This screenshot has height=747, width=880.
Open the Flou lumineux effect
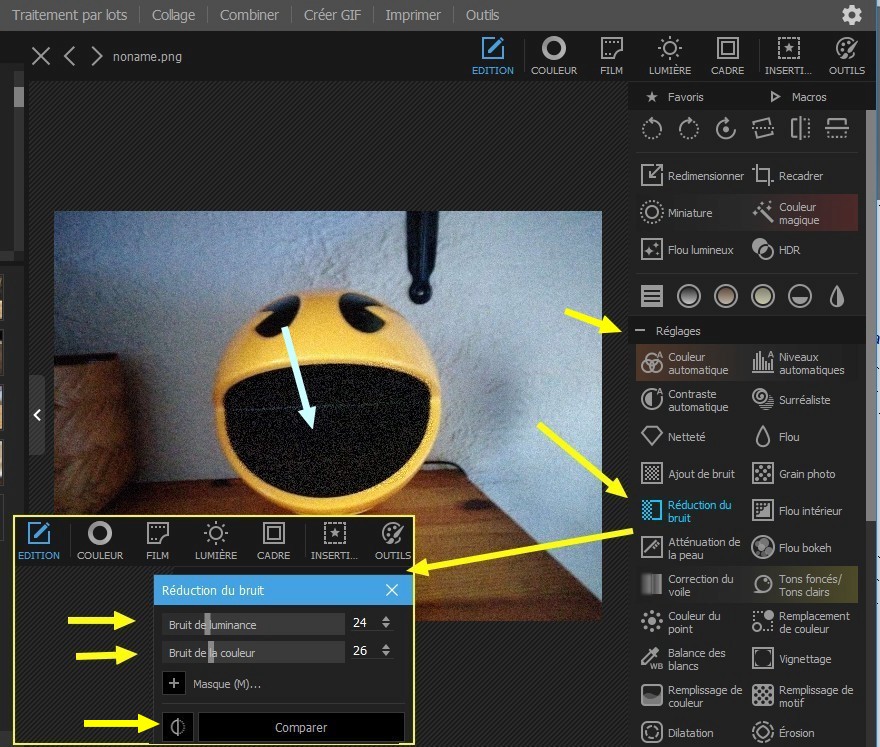(687, 250)
